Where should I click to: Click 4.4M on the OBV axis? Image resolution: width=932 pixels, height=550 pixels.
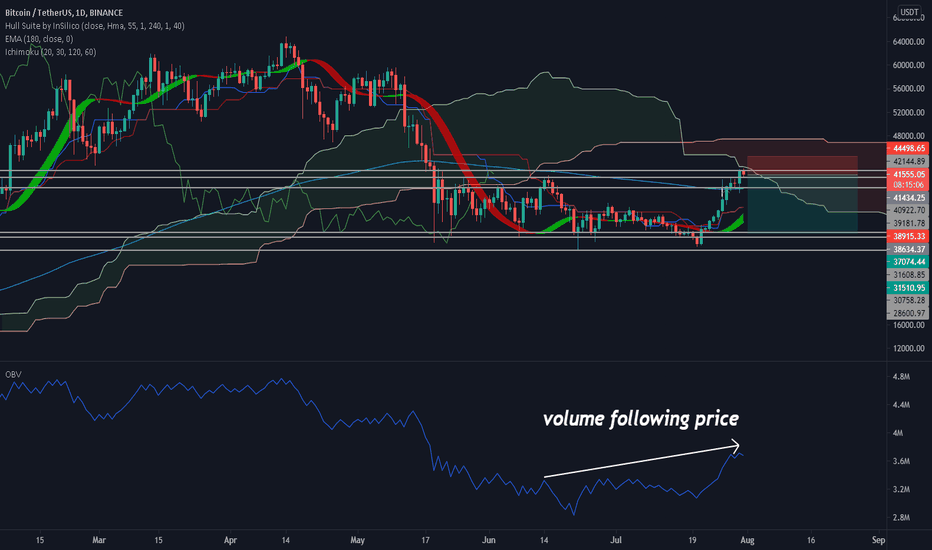click(x=901, y=405)
